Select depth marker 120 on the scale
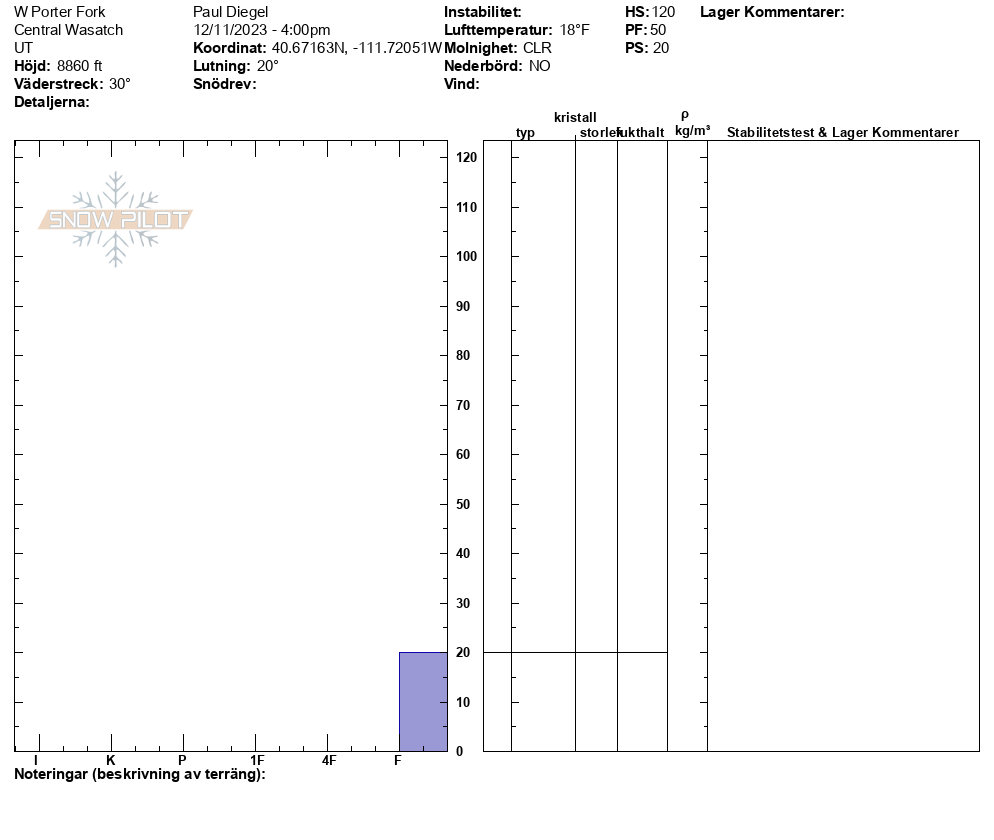Image resolution: width=994 pixels, height=840 pixels. (466, 158)
